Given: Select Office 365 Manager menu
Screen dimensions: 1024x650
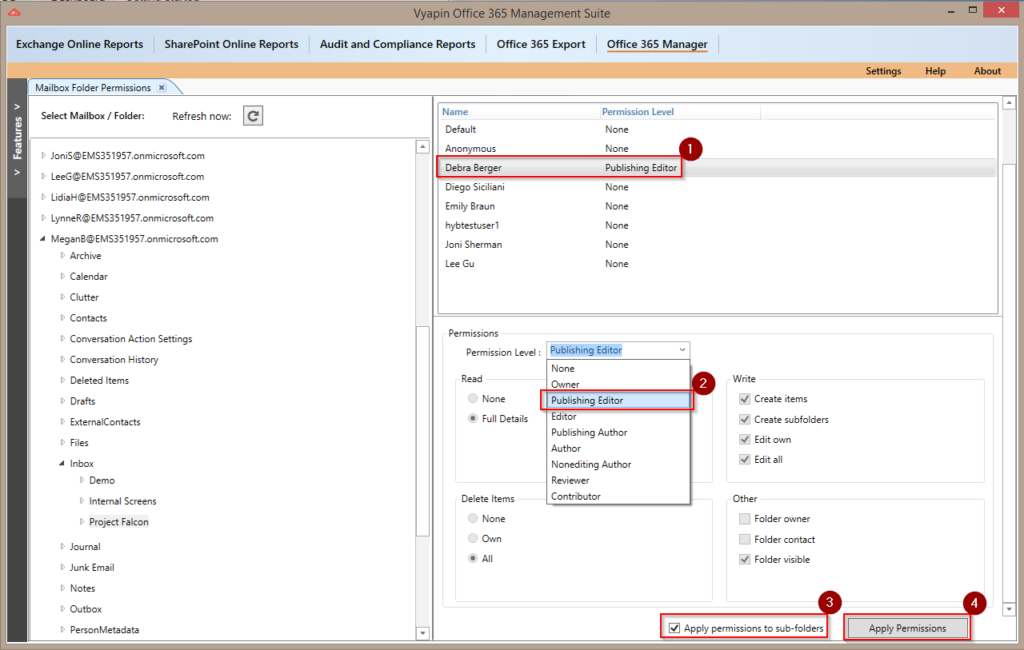Looking at the screenshot, I should (657, 44).
